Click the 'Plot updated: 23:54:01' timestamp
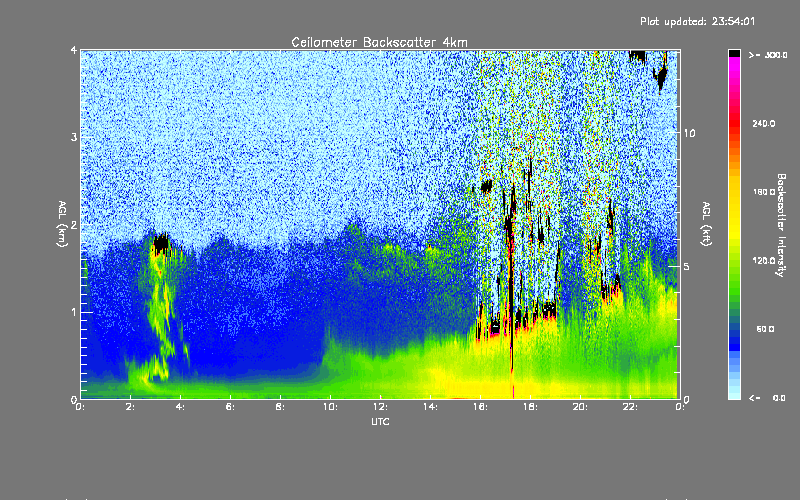 pos(697,21)
